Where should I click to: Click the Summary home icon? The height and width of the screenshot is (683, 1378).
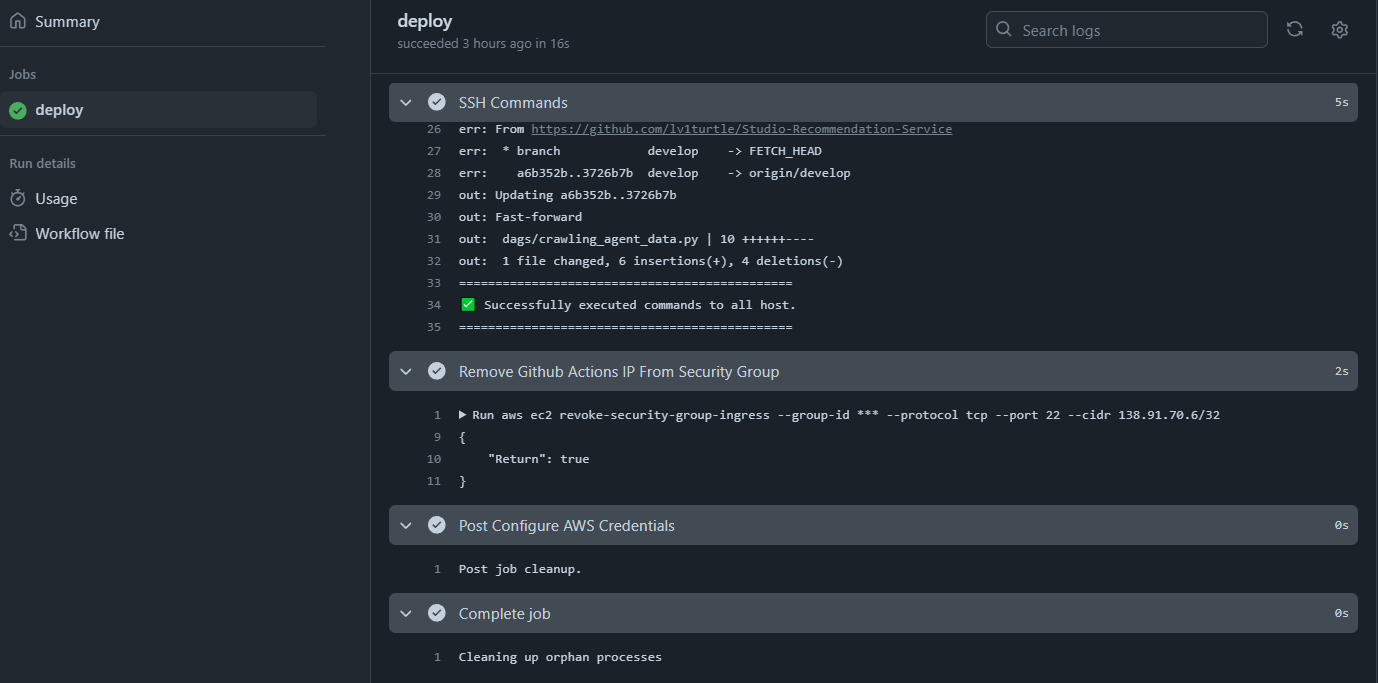[16, 20]
